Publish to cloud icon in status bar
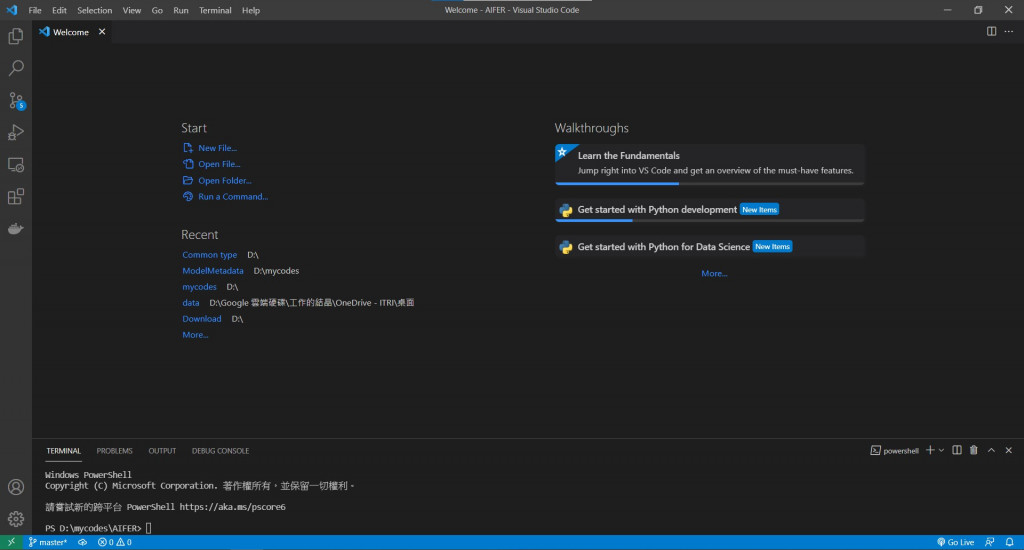 (82, 542)
